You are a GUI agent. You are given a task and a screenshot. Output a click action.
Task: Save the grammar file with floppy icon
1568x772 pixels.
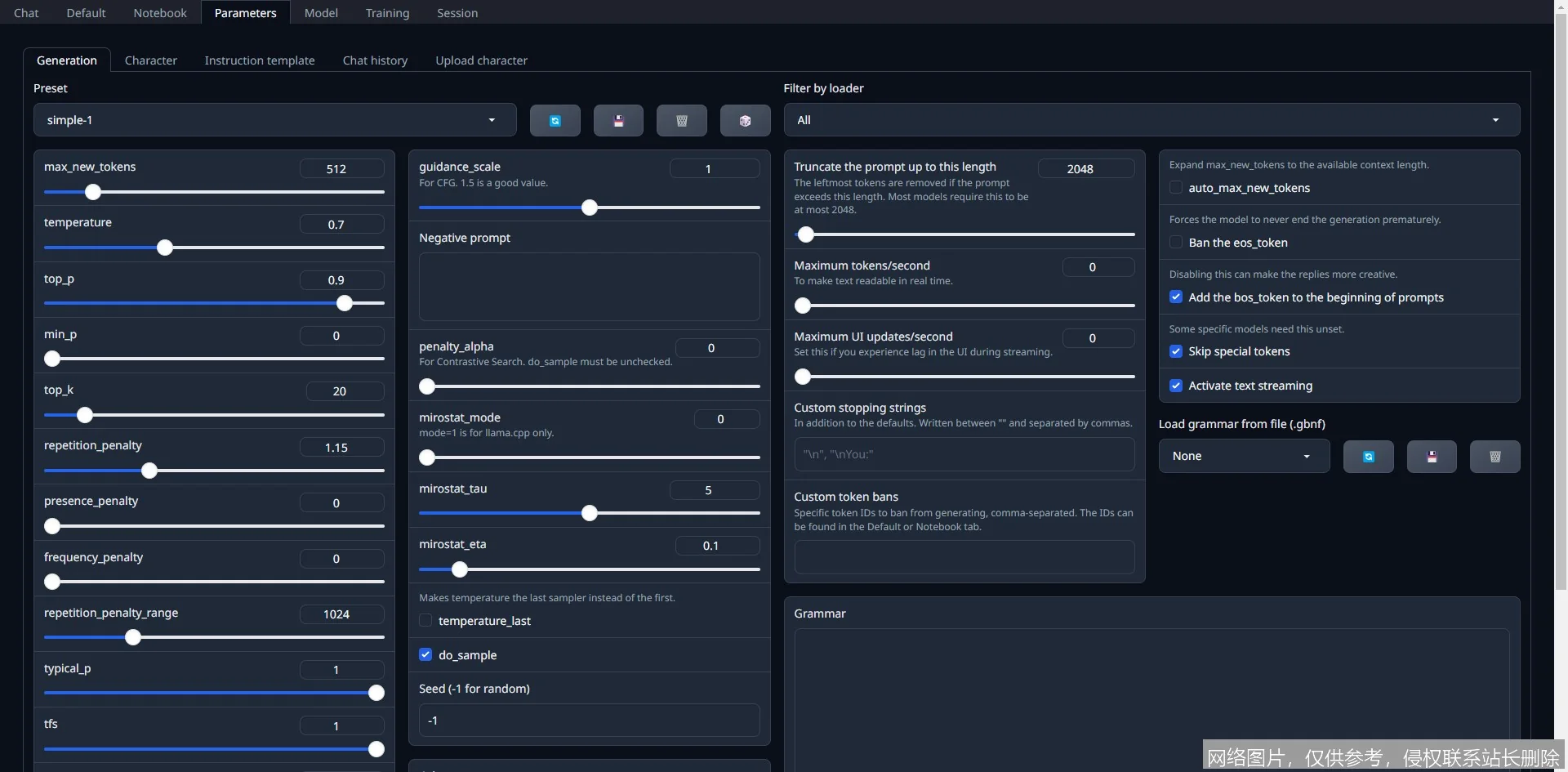1431,457
